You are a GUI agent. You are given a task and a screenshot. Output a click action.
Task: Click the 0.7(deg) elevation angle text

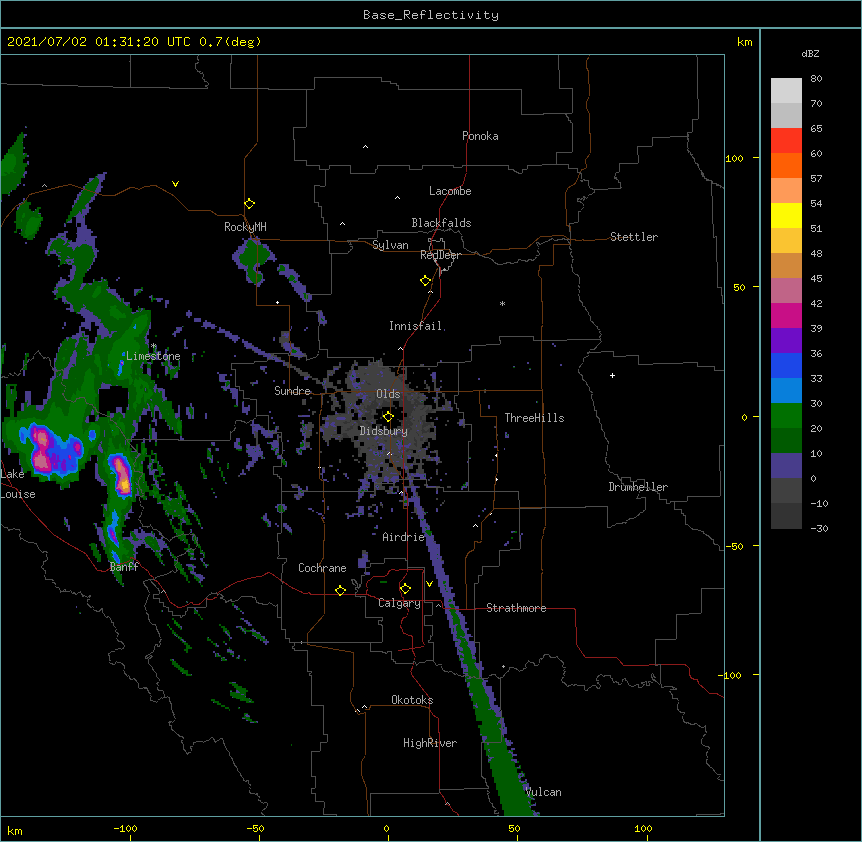pos(230,42)
